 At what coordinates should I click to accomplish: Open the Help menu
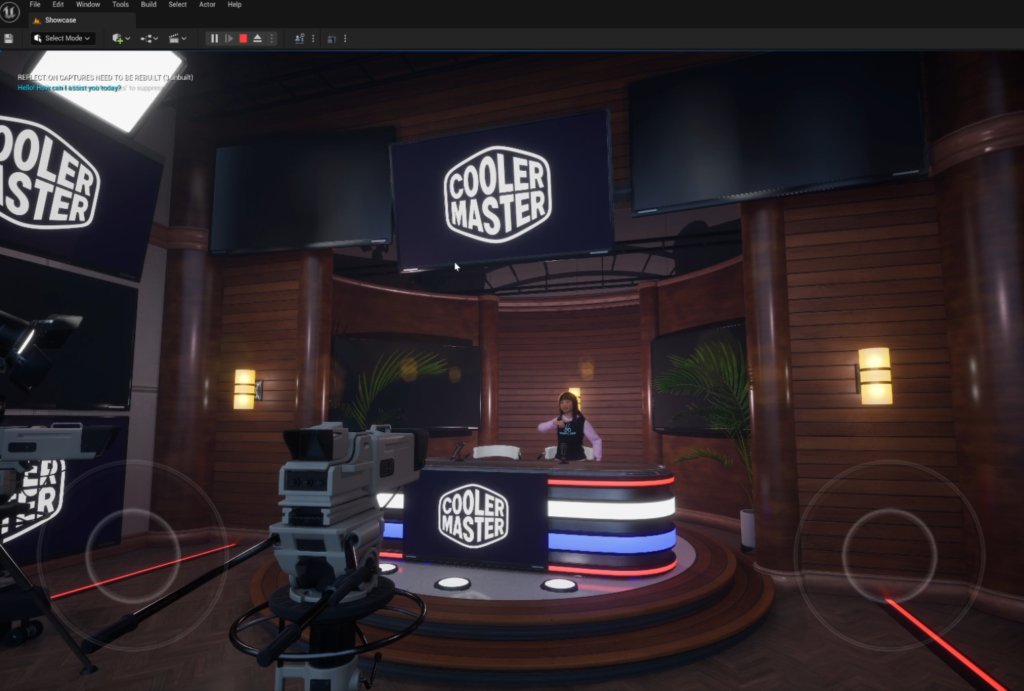point(234,5)
